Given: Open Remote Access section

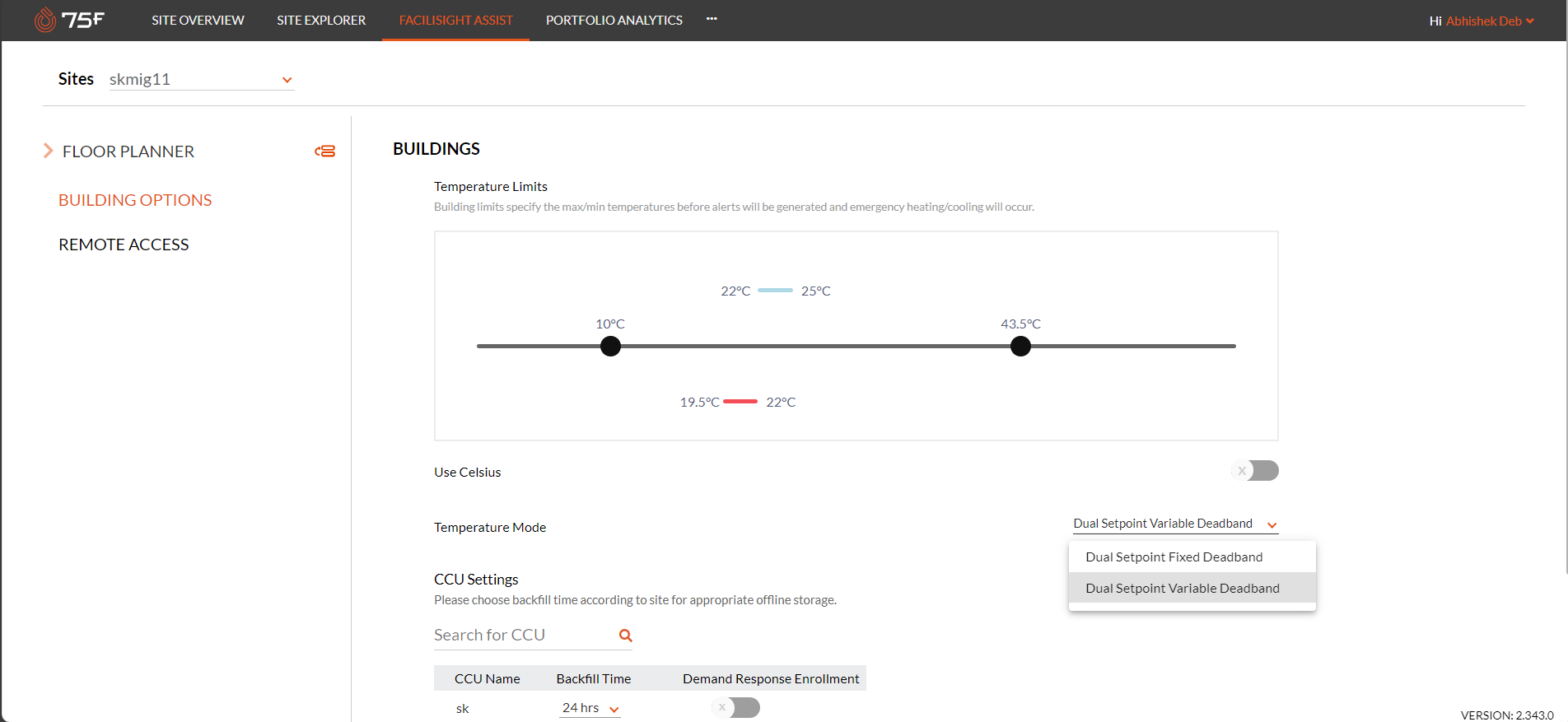Looking at the screenshot, I should tap(124, 245).
